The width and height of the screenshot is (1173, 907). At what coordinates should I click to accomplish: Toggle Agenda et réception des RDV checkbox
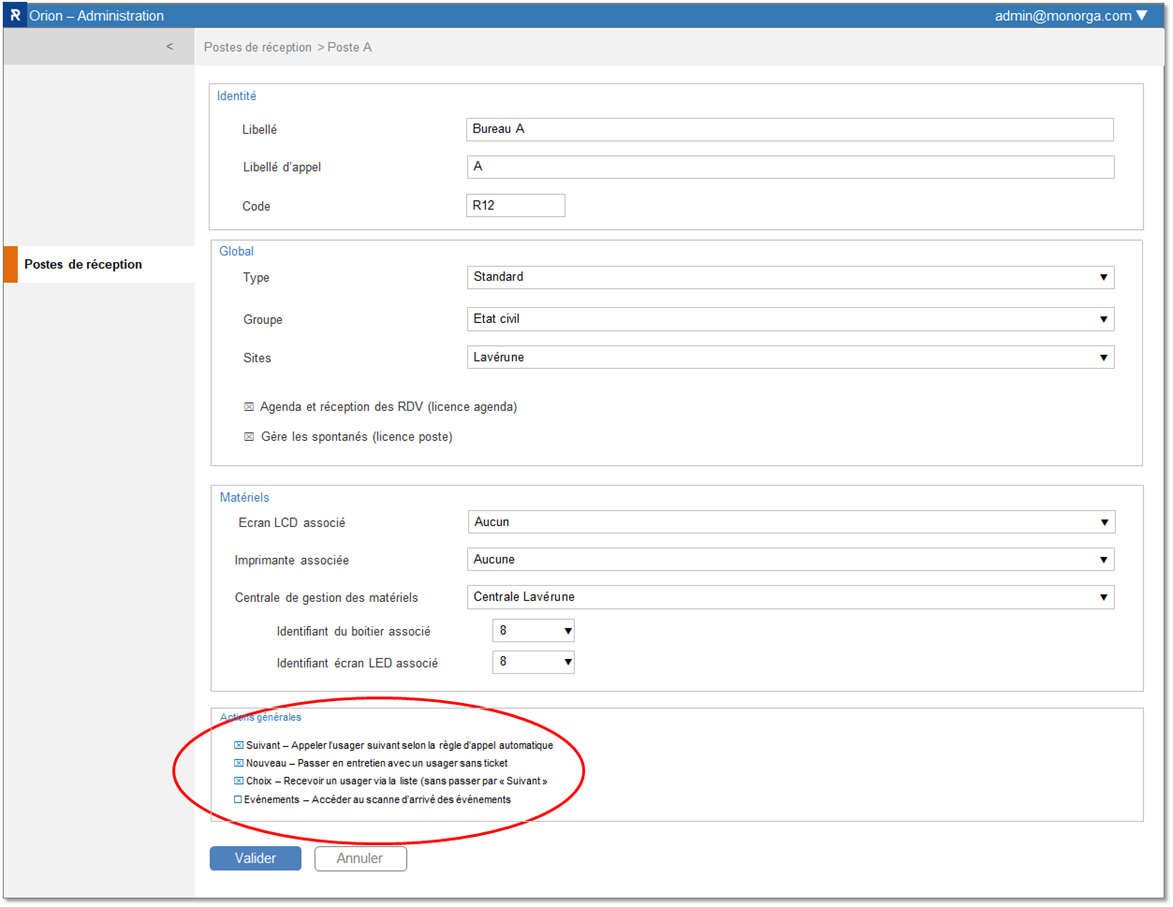pyautogui.click(x=249, y=407)
